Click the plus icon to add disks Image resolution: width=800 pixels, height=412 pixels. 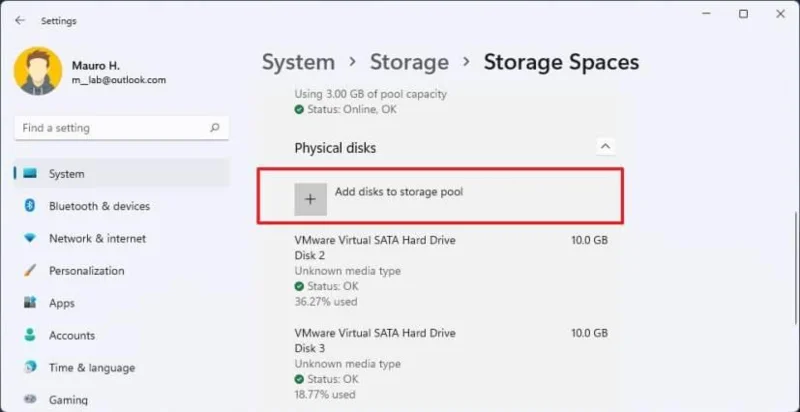tap(310, 199)
